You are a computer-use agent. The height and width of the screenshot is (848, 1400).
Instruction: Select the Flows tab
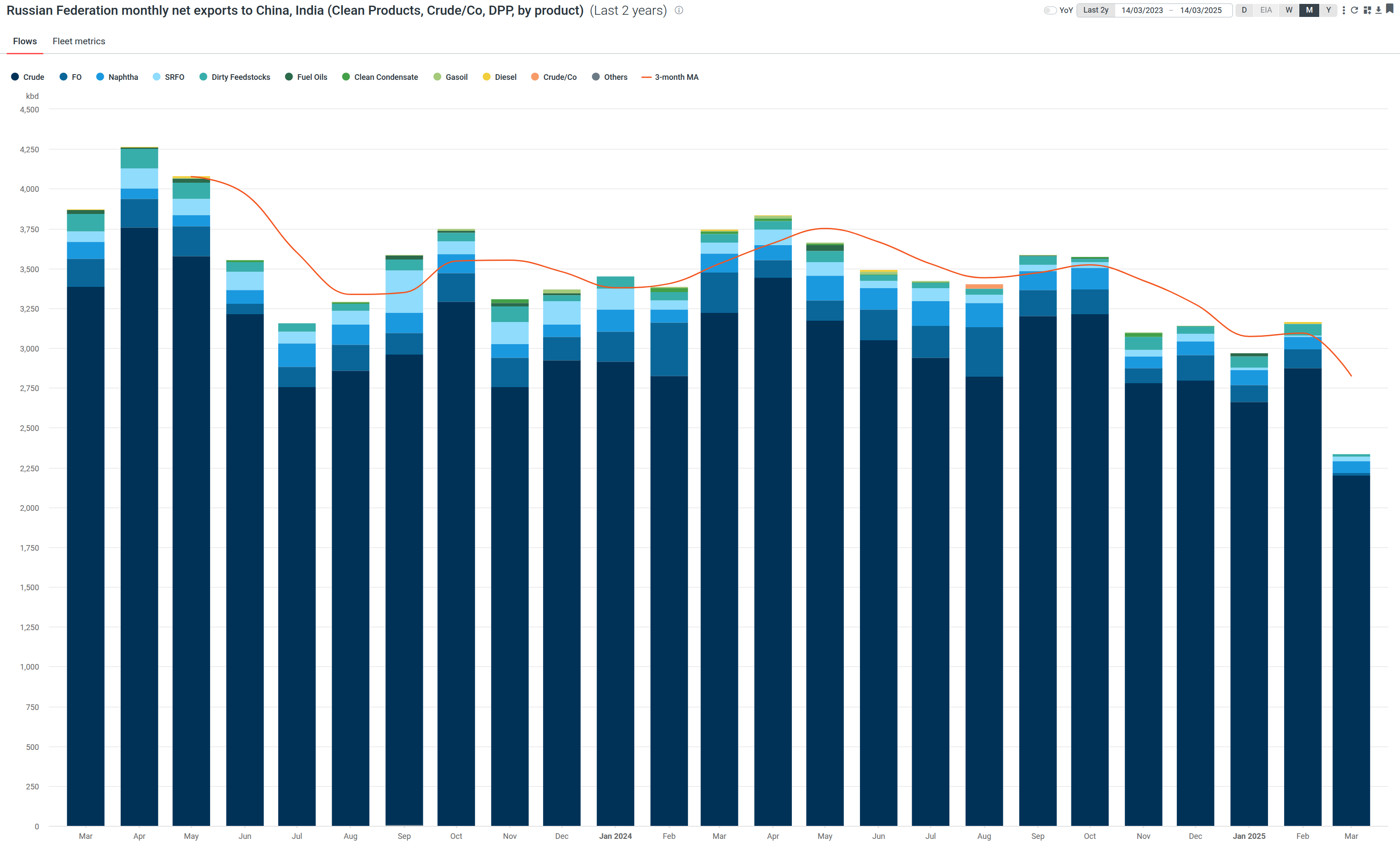pyautogui.click(x=25, y=41)
